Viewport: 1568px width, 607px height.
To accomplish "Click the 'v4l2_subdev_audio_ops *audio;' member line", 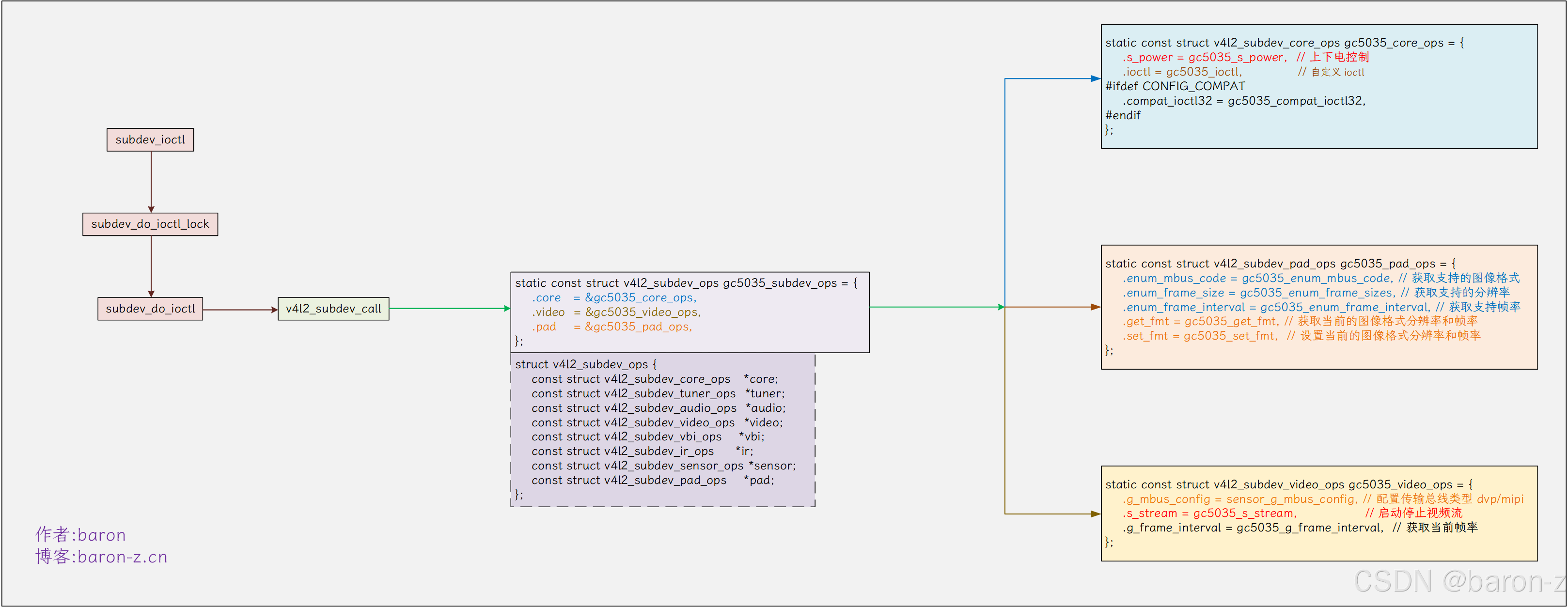I will click(659, 408).
